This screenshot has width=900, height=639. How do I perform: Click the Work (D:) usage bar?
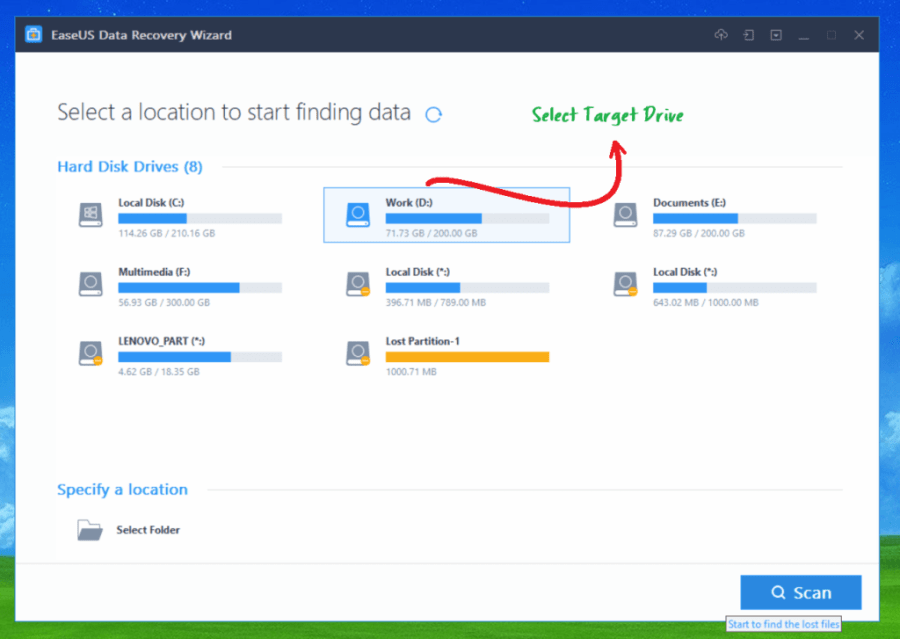[467, 218]
